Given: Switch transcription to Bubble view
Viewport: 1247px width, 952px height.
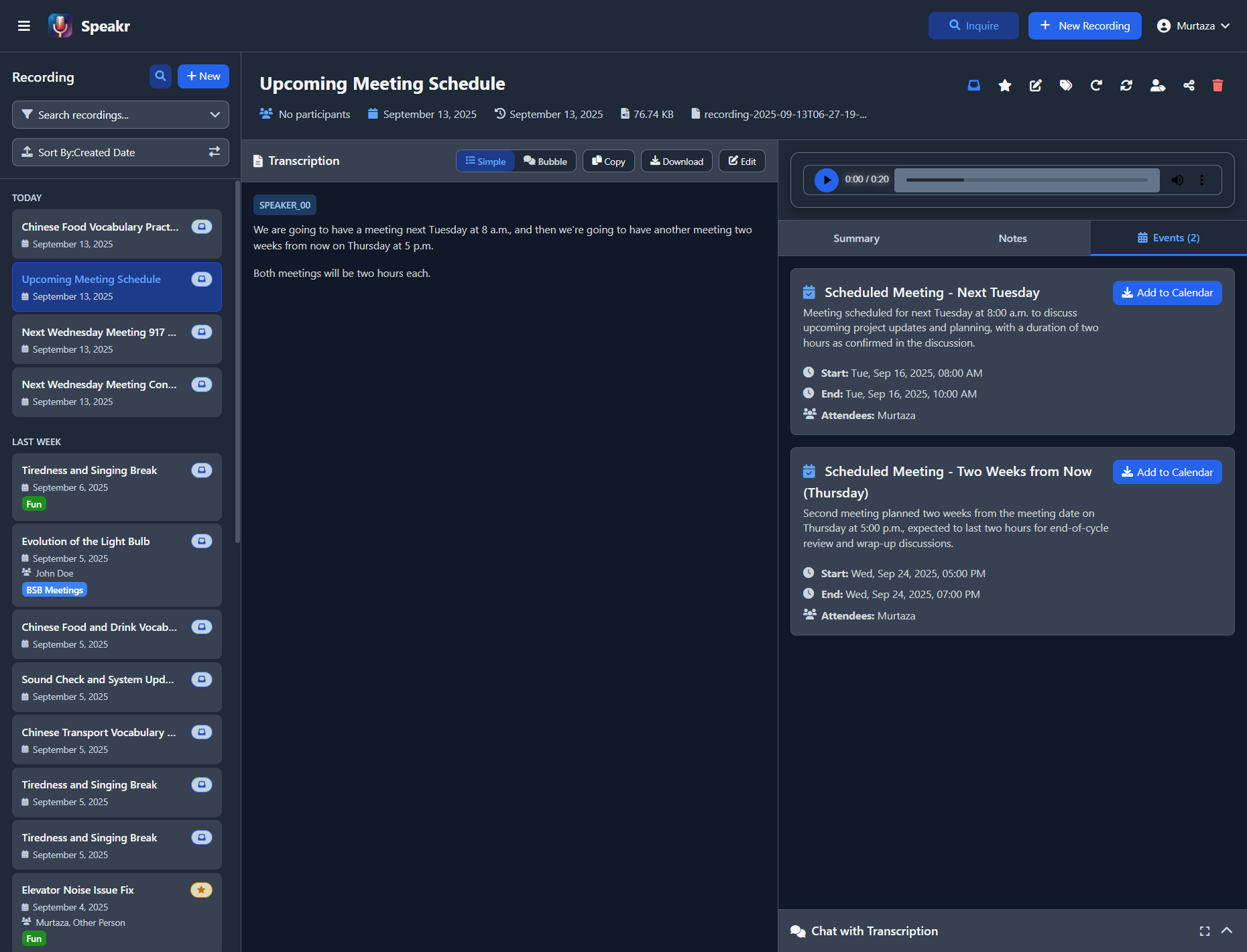Looking at the screenshot, I should (545, 162).
